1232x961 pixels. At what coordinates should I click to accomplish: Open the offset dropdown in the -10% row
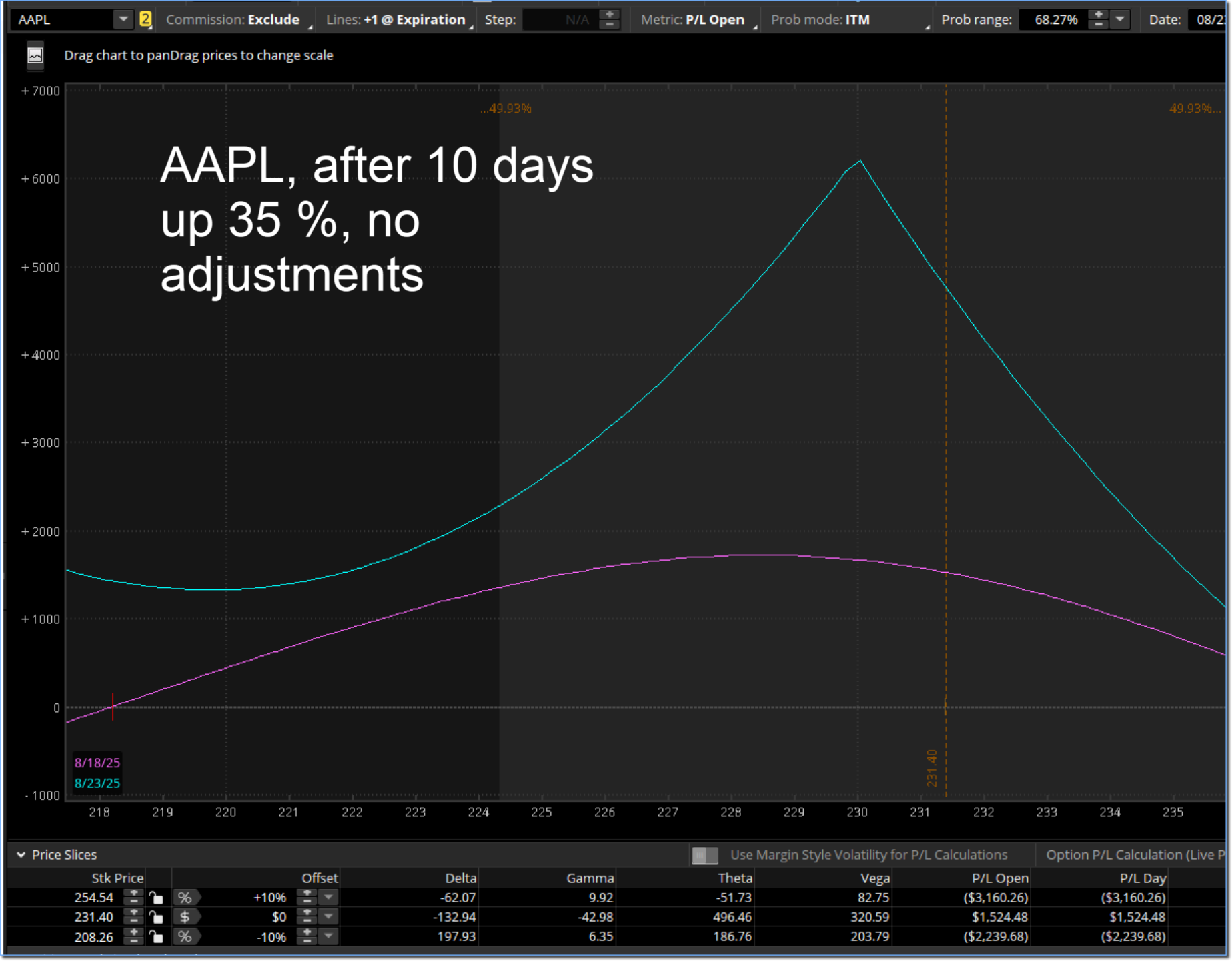328,937
